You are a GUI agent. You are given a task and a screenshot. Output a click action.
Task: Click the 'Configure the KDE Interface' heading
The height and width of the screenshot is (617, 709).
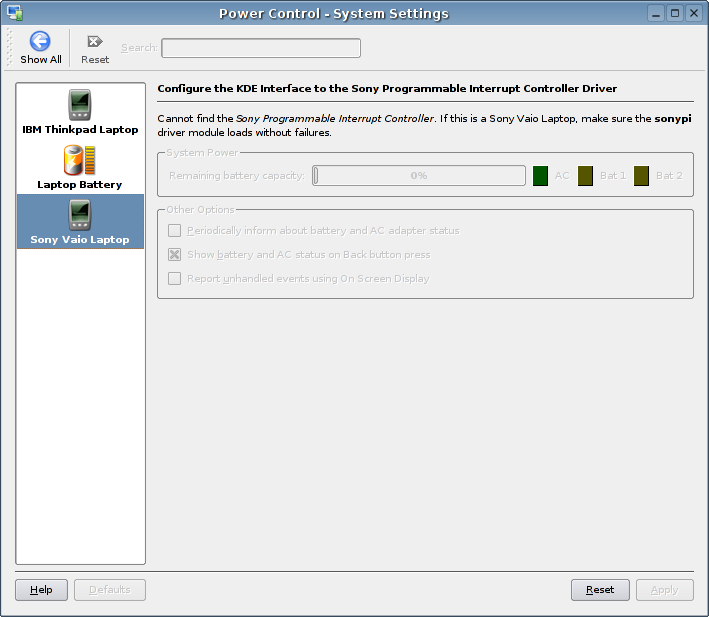click(387, 88)
